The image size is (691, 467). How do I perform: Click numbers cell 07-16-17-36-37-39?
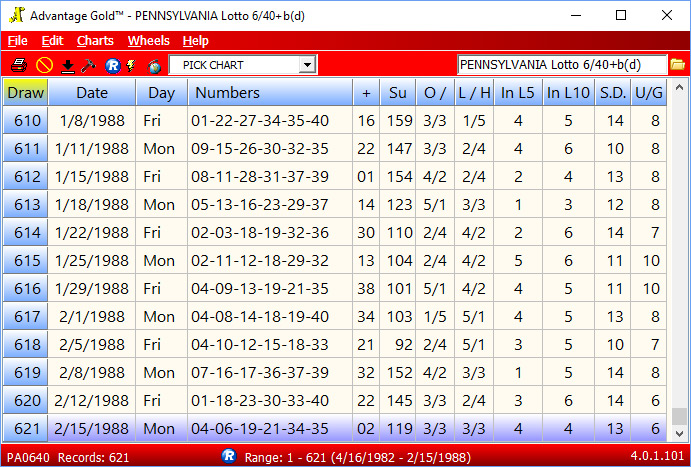click(270, 372)
